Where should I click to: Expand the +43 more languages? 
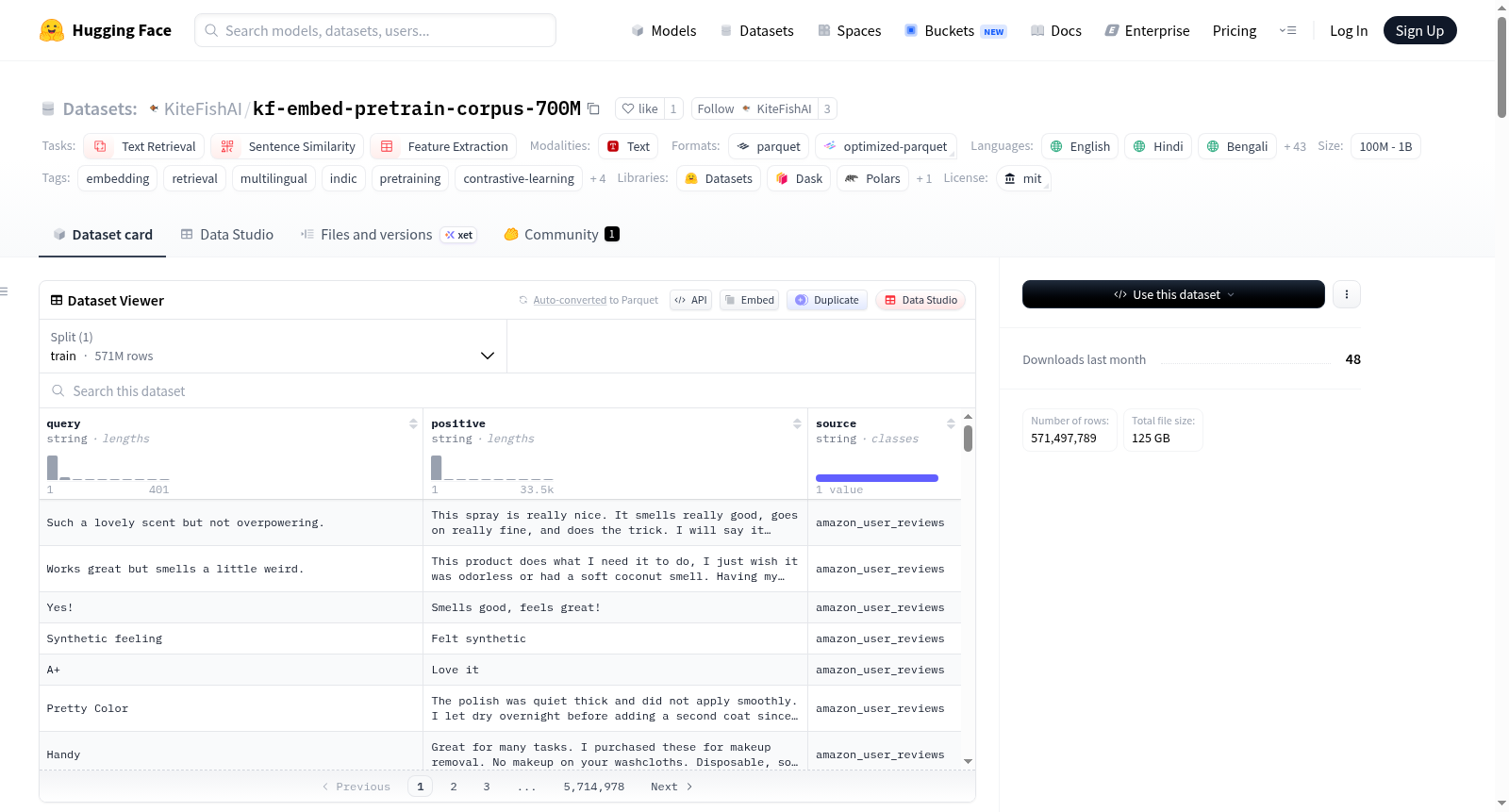pyautogui.click(x=1295, y=146)
